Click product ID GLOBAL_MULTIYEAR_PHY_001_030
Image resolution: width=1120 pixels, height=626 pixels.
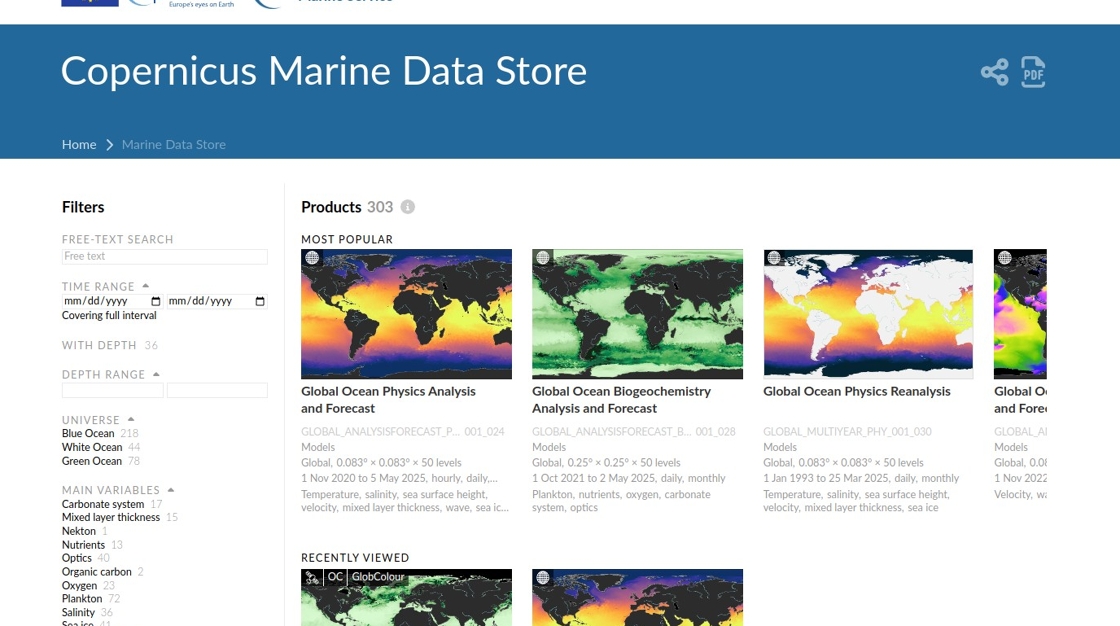847,432
